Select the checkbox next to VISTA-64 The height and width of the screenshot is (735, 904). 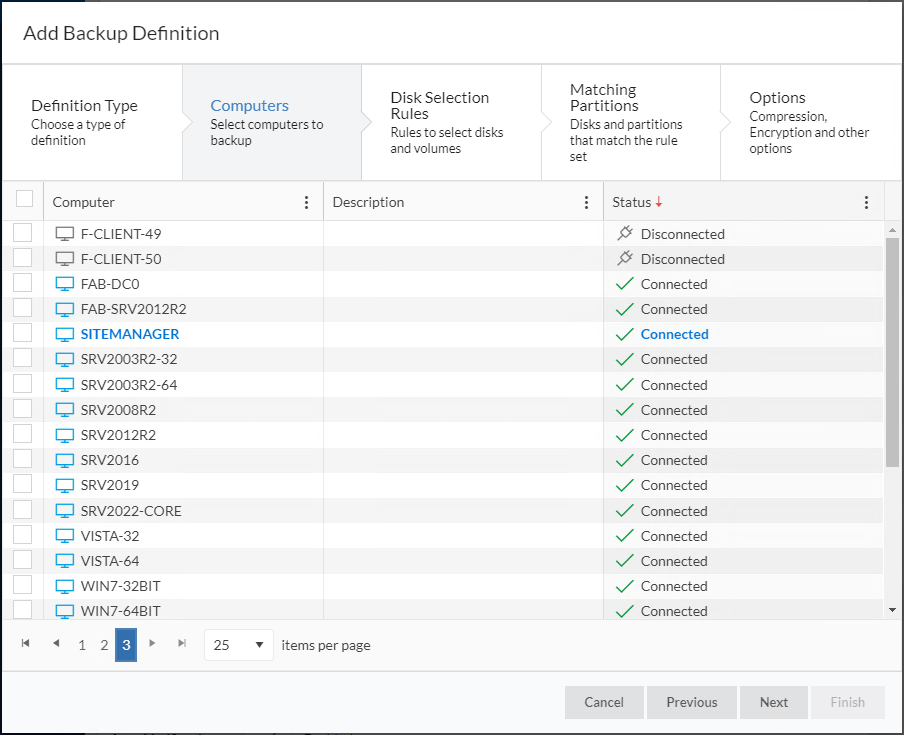click(x=23, y=561)
